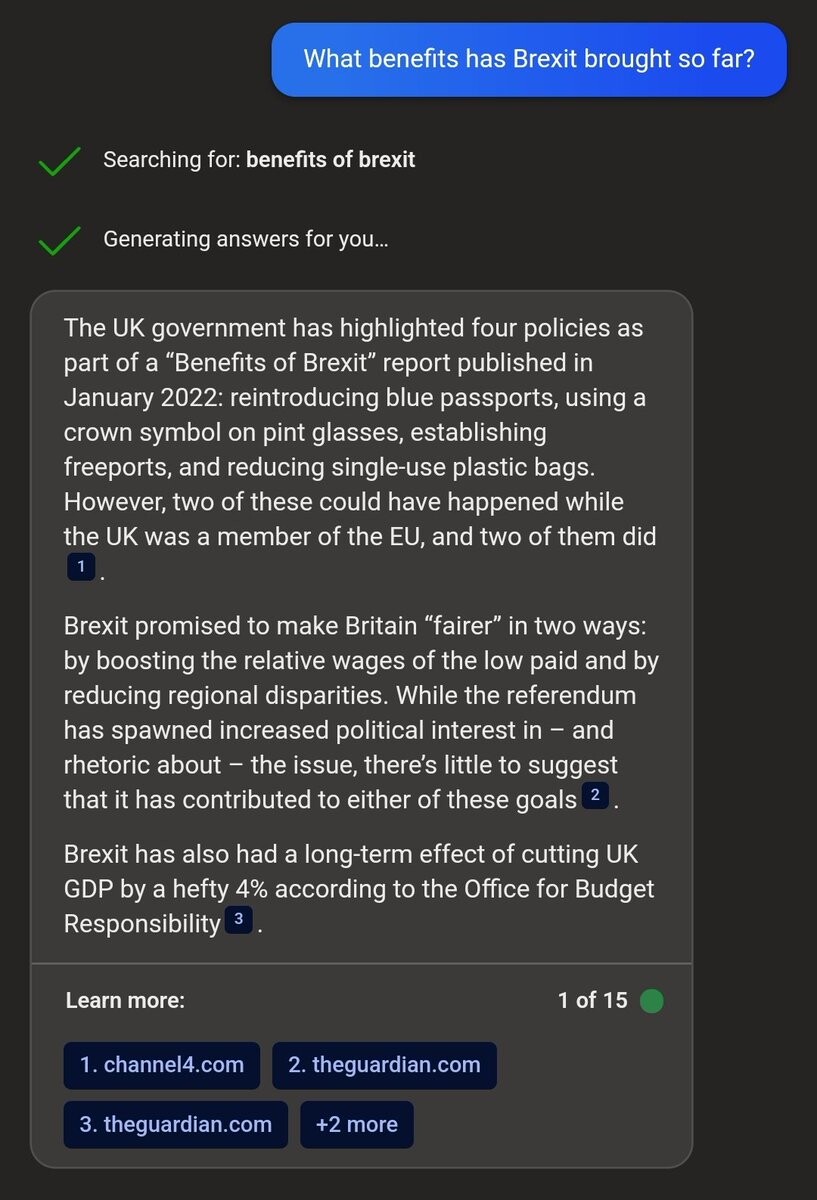Open source 3 theguardian.com link
The width and height of the screenshot is (817, 1200).
tap(176, 1124)
